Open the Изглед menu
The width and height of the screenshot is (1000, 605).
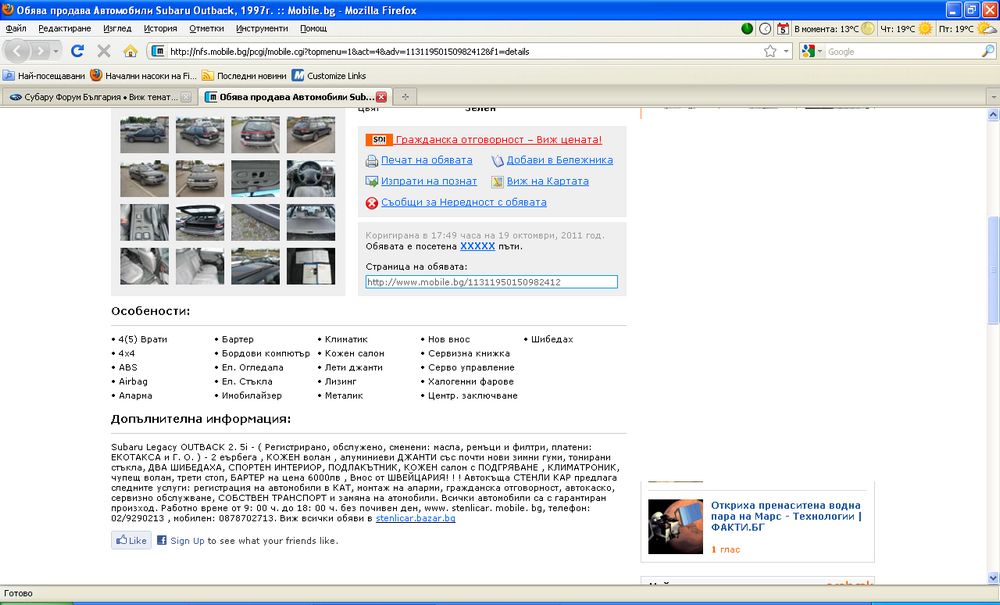click(x=117, y=29)
